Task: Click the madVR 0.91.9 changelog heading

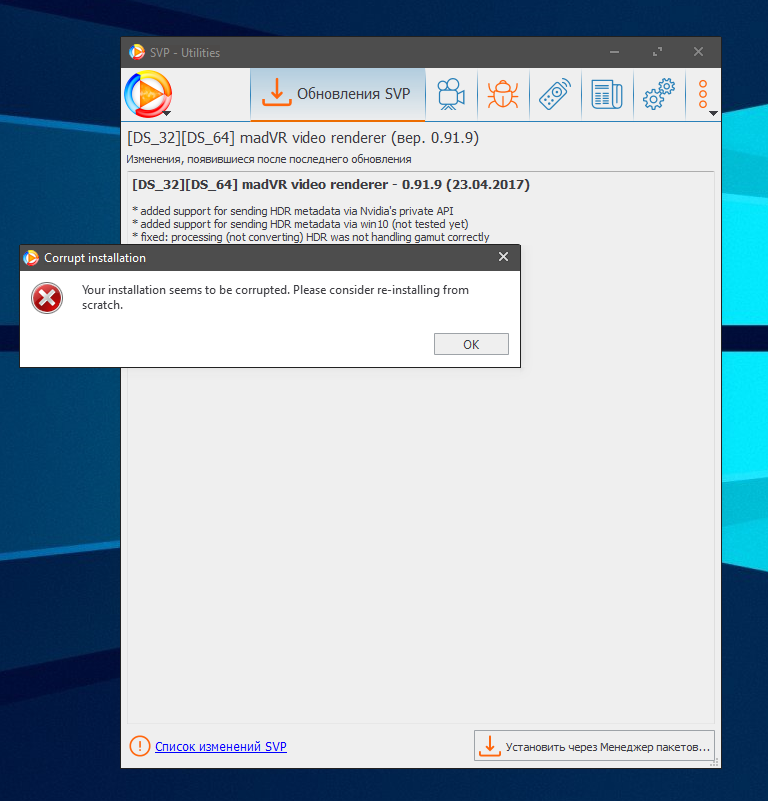Action: point(331,185)
